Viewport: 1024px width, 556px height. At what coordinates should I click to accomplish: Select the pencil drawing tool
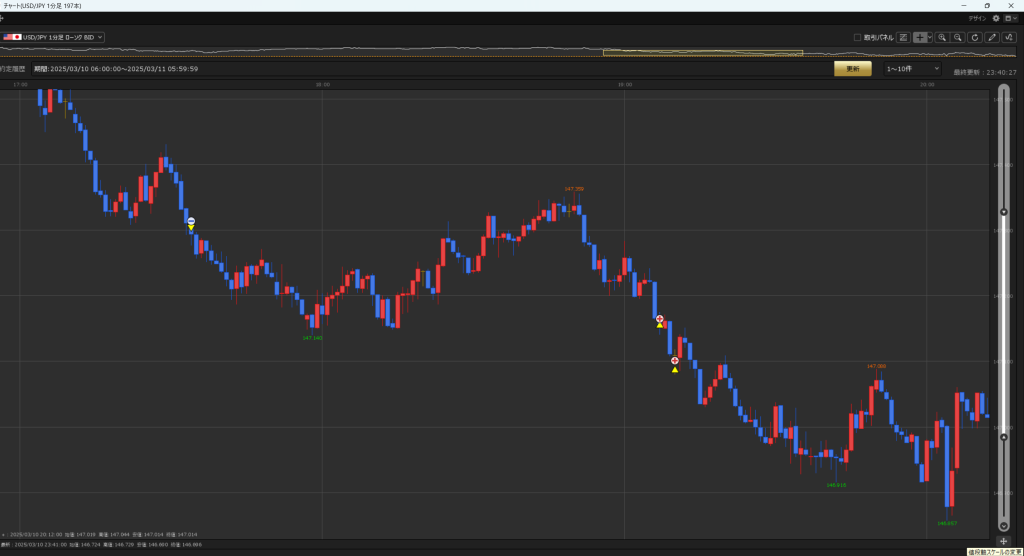(992, 37)
